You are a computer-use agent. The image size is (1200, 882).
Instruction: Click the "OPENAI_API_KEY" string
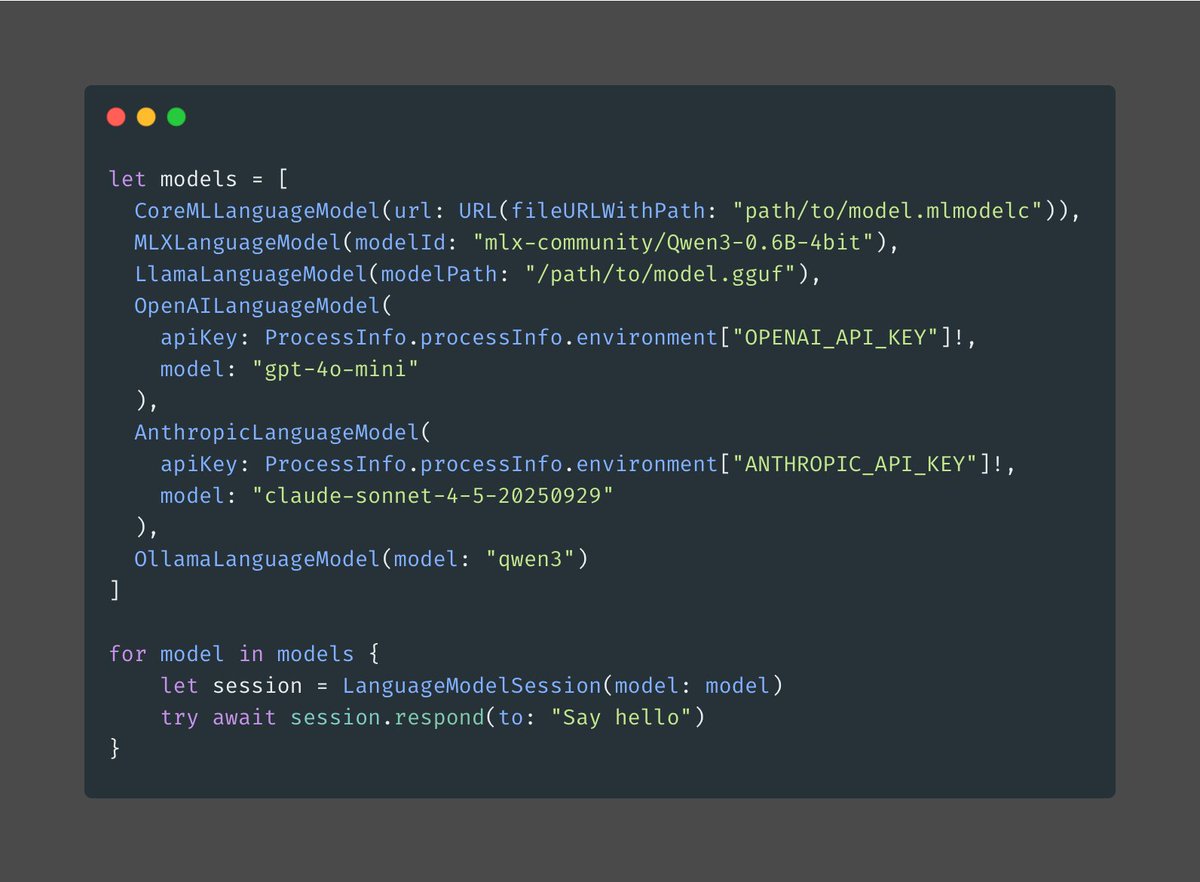pyautogui.click(x=836, y=338)
